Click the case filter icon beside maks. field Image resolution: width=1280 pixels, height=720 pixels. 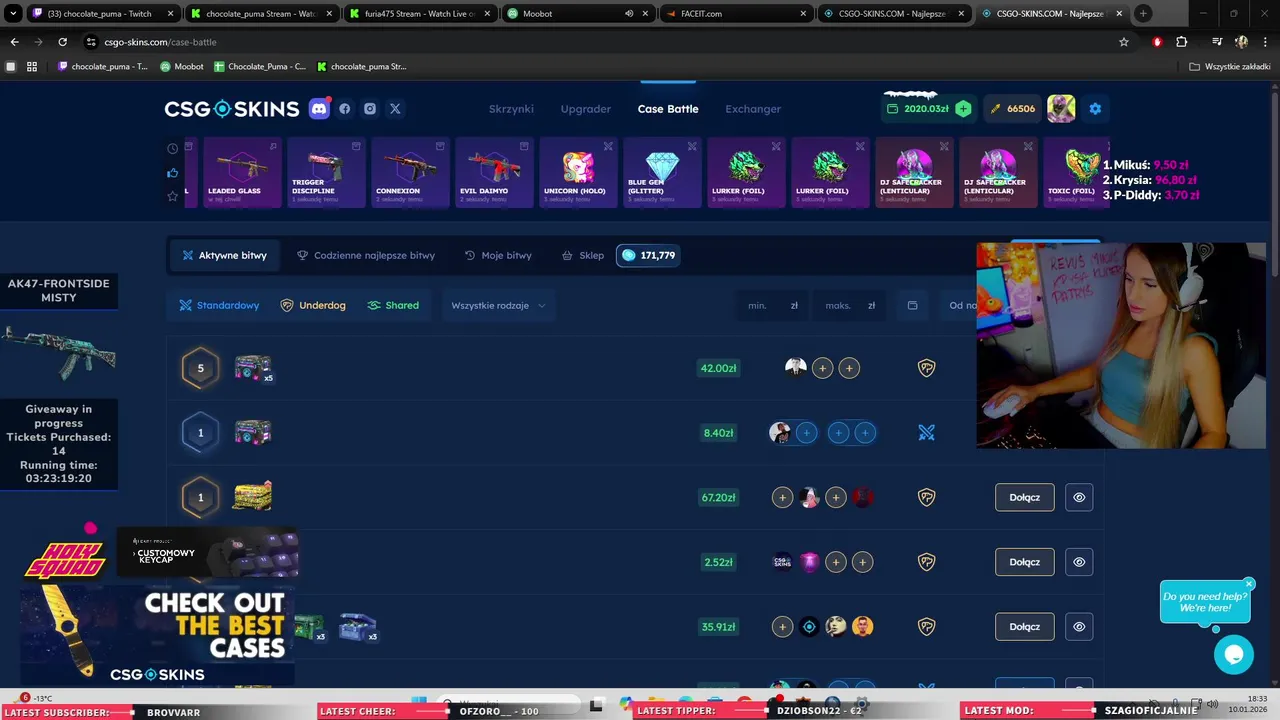tap(912, 306)
